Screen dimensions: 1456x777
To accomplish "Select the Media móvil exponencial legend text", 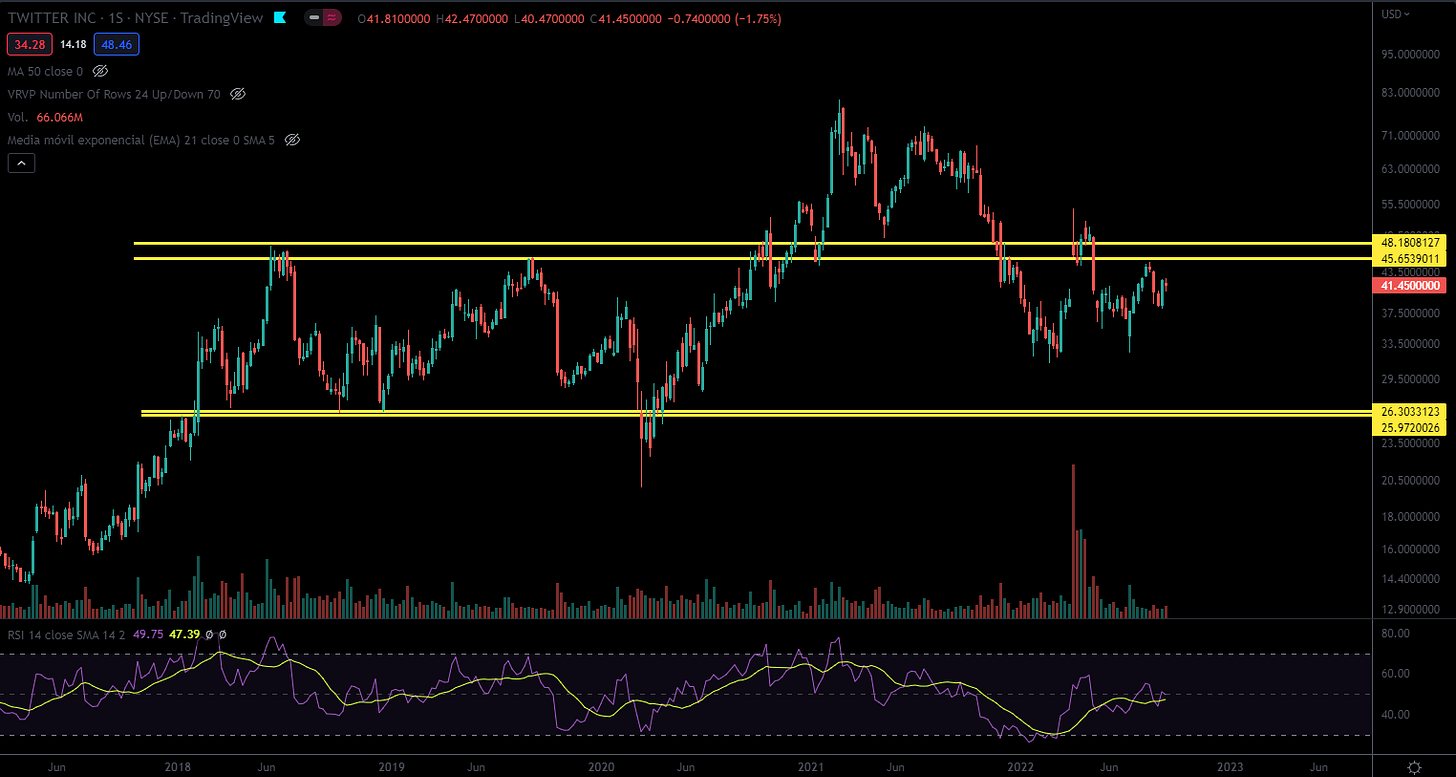I will [142, 140].
